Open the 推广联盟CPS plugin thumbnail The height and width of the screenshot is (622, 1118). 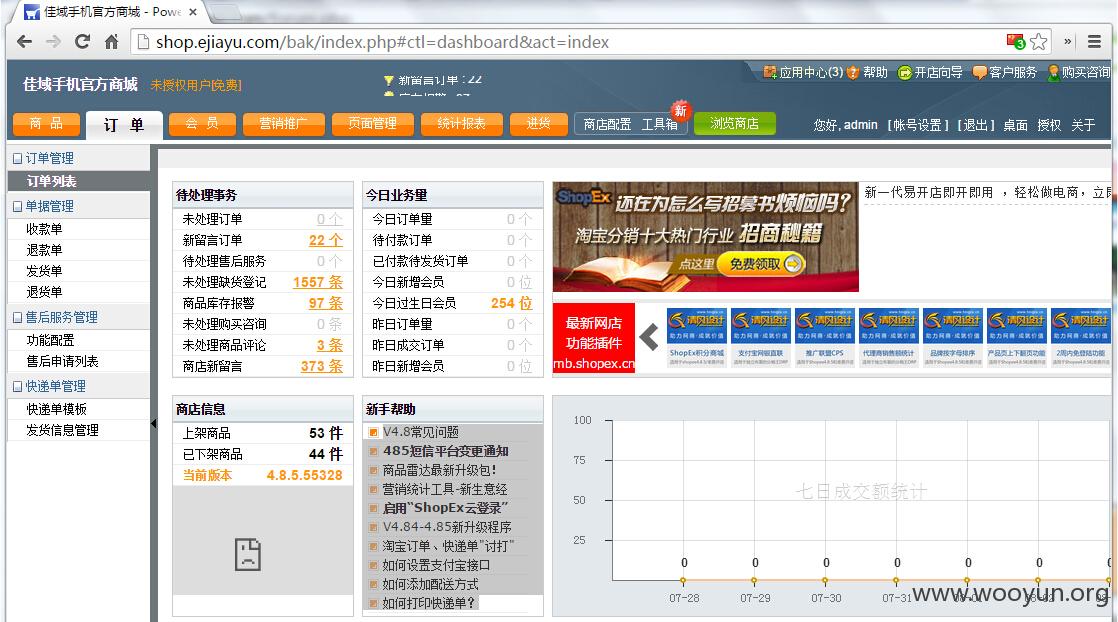click(825, 337)
